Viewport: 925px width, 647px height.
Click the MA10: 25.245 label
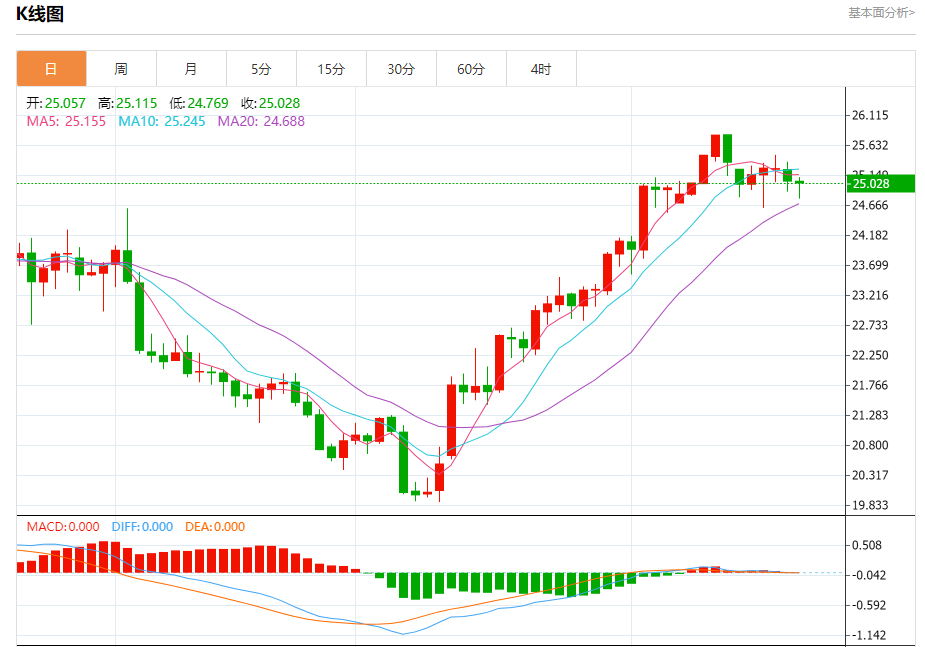point(162,121)
